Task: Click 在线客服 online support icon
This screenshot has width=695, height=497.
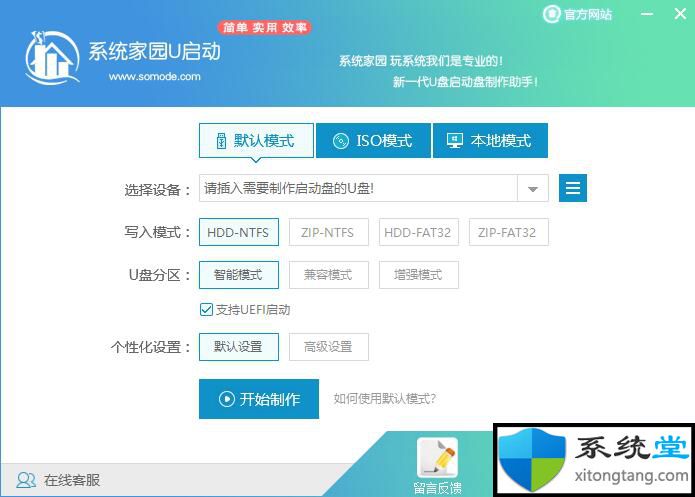Action: click(27, 480)
